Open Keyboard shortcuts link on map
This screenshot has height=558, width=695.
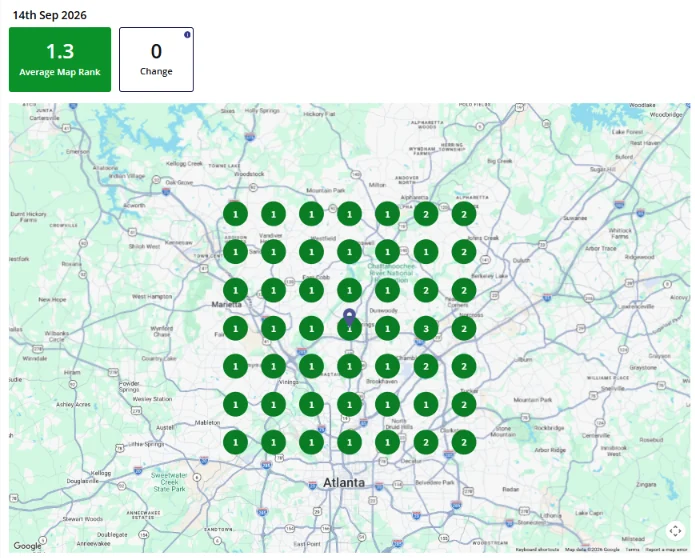coord(537,550)
